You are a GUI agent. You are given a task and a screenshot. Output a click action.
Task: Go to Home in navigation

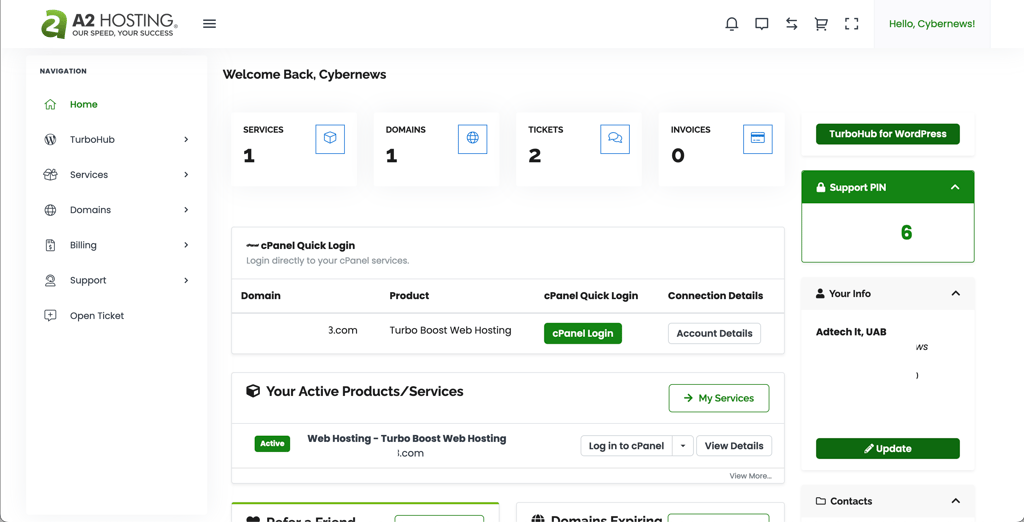pos(84,105)
